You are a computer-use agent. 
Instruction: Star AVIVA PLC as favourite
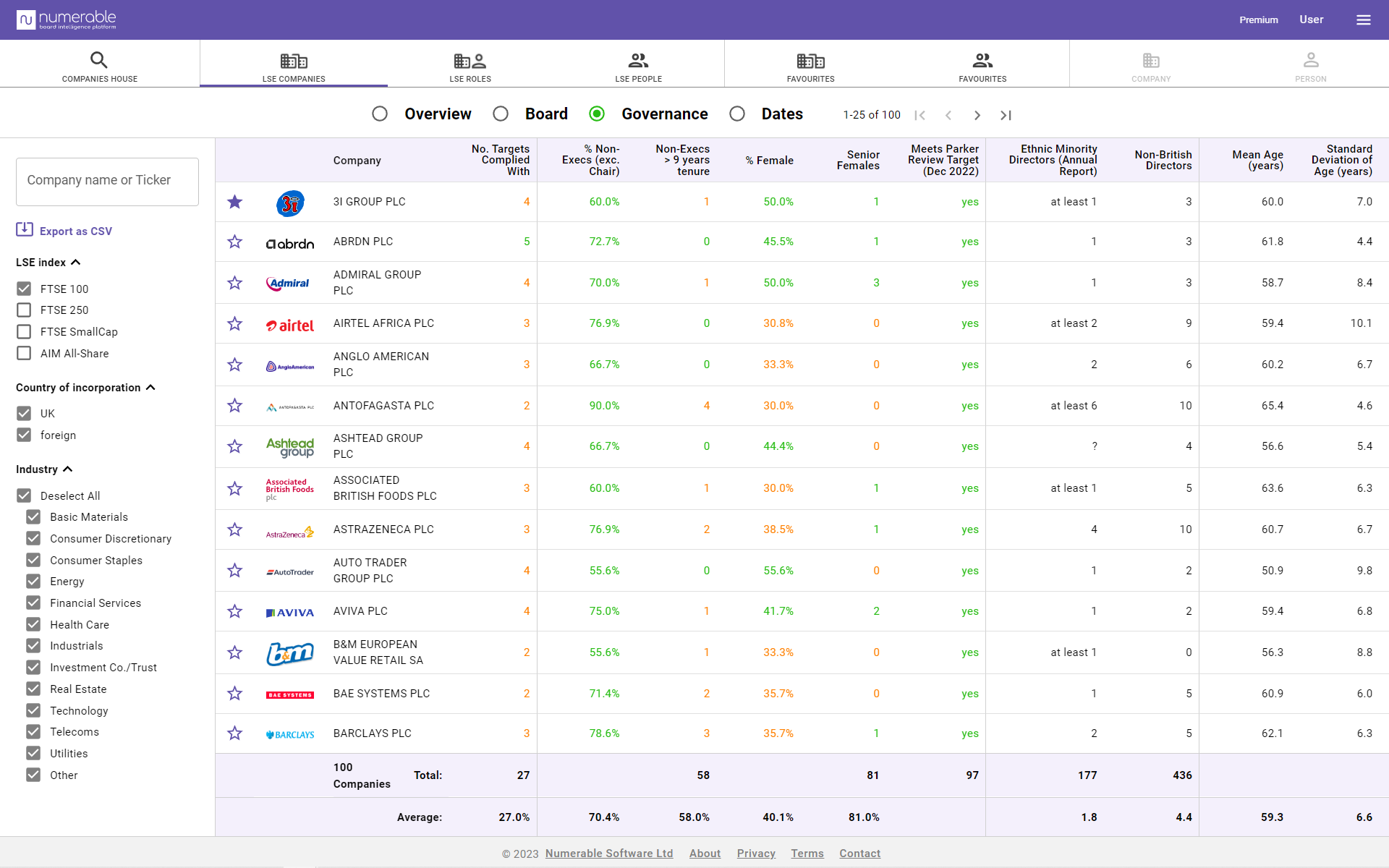click(234, 611)
